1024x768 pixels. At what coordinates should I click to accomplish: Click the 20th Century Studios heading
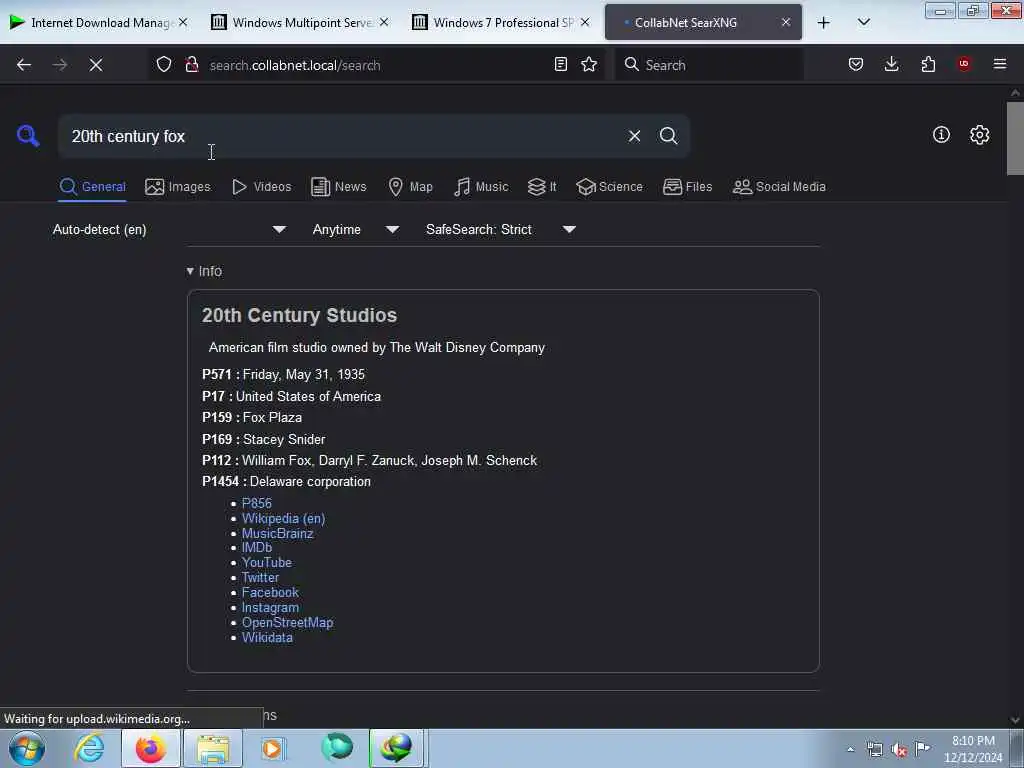pos(299,315)
